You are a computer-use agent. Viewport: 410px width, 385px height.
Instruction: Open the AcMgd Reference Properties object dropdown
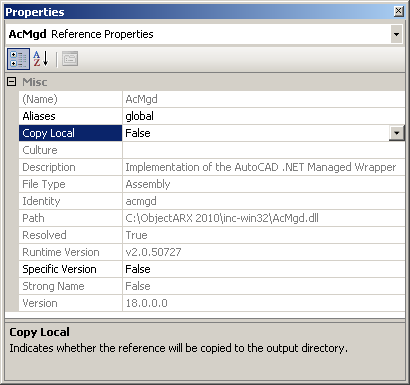(396, 34)
